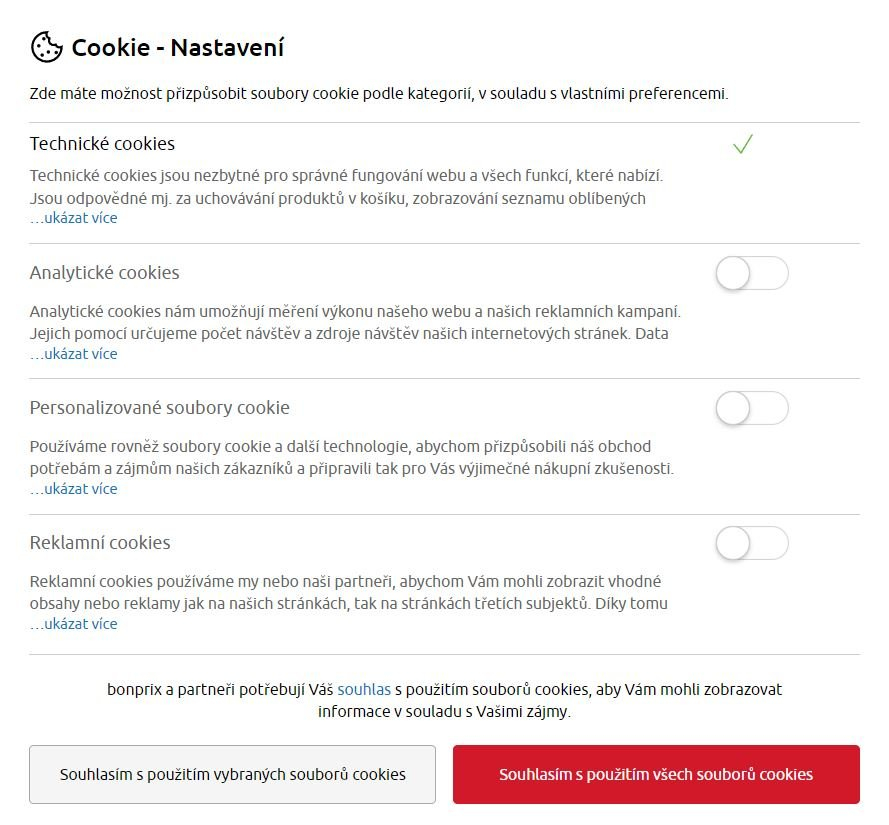This screenshot has width=889, height=825.
Task: Click the 'Cookie - Nastavení' heading
Action: (x=178, y=47)
